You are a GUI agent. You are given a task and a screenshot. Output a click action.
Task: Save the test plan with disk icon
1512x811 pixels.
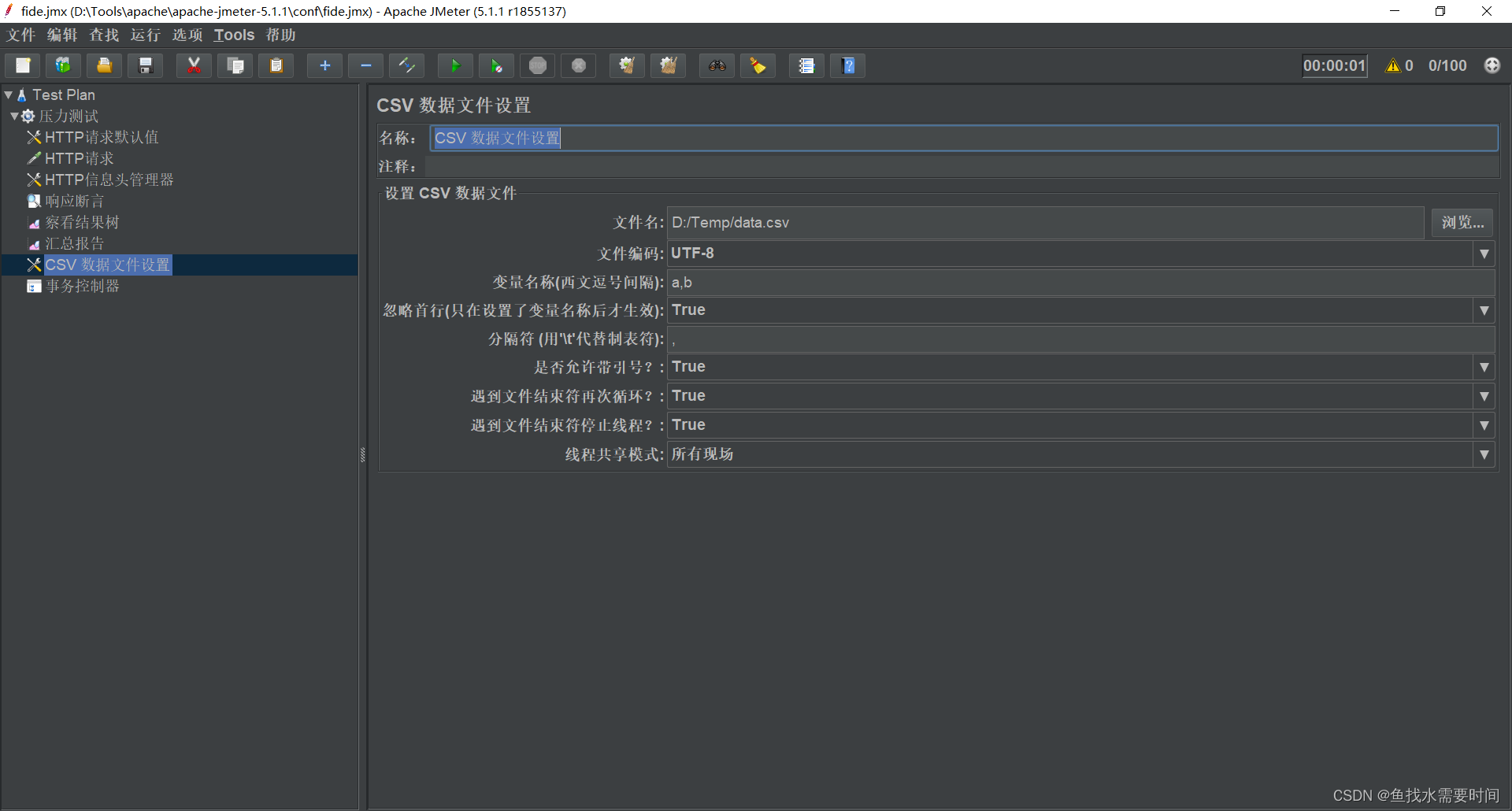coord(145,65)
